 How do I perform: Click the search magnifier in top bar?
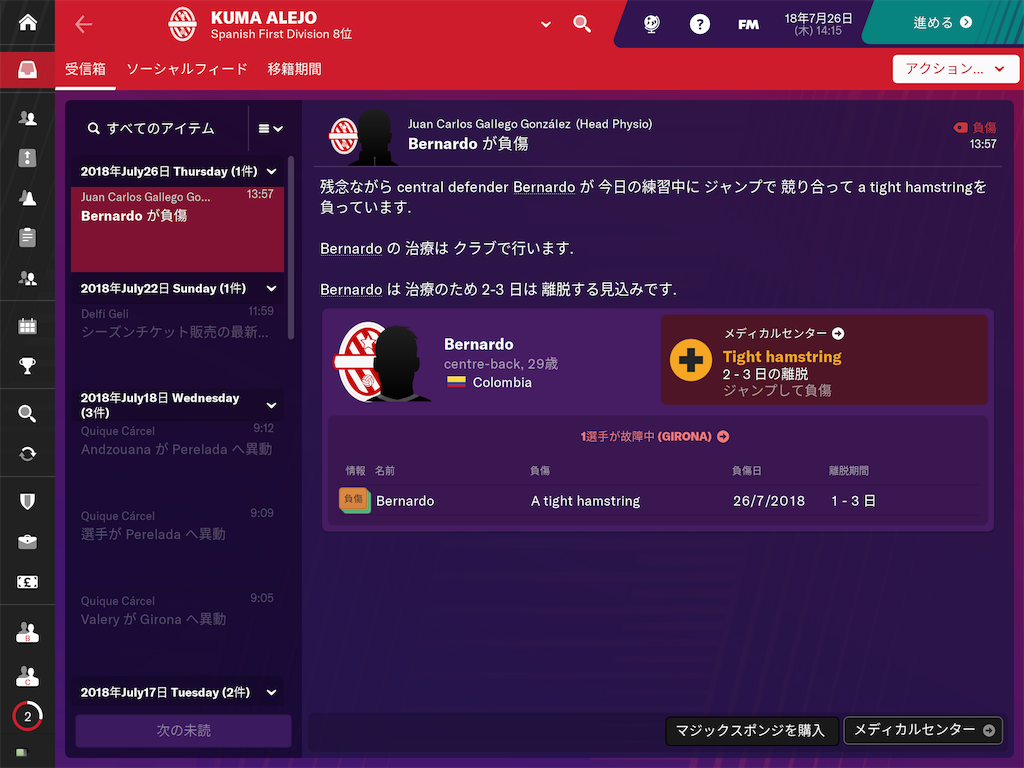pyautogui.click(x=582, y=24)
